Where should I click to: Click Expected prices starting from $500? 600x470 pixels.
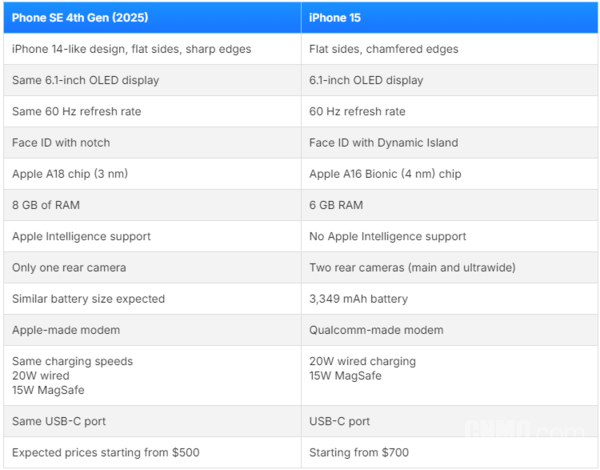[106, 452]
